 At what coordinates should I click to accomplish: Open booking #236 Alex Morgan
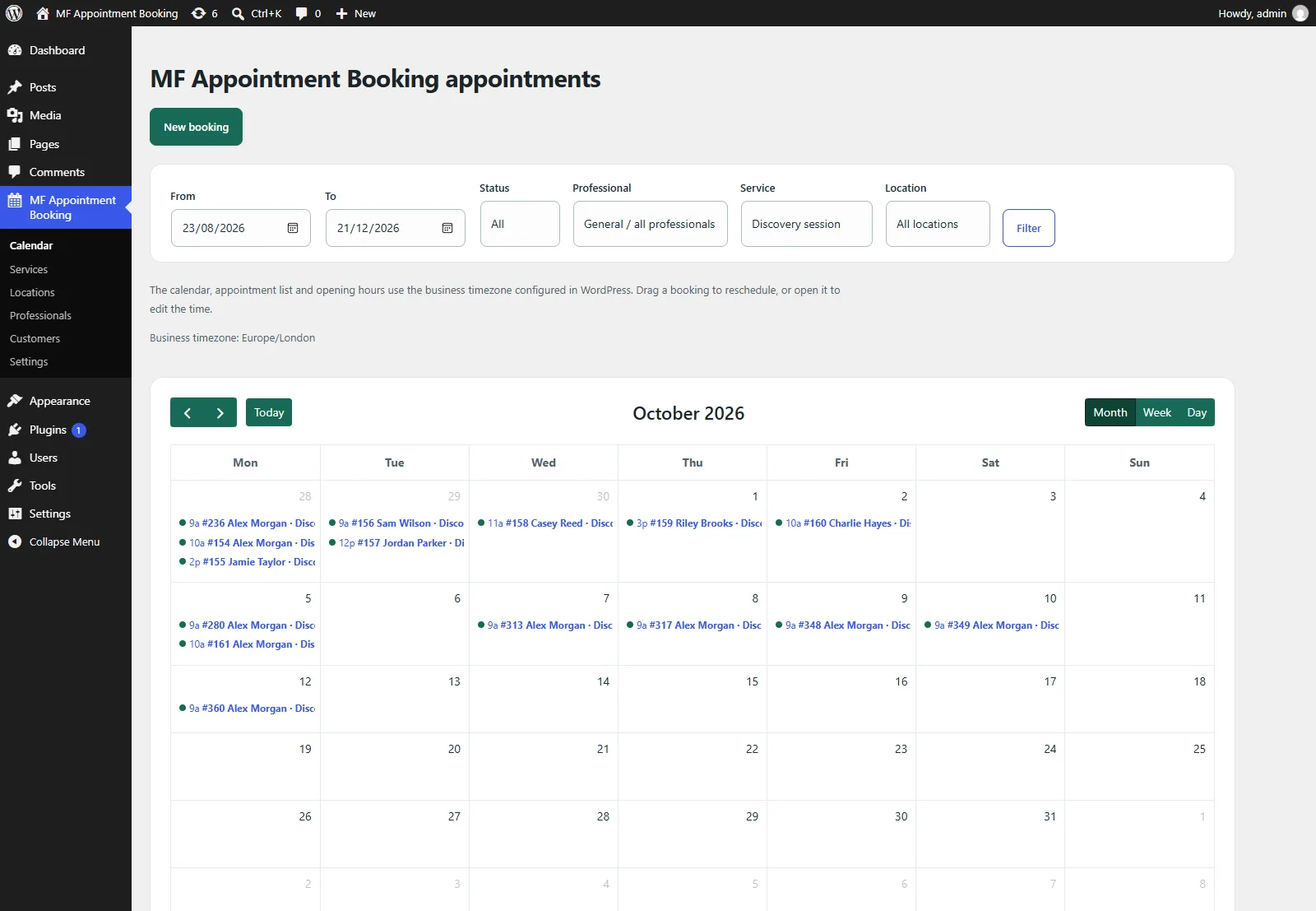pos(247,523)
